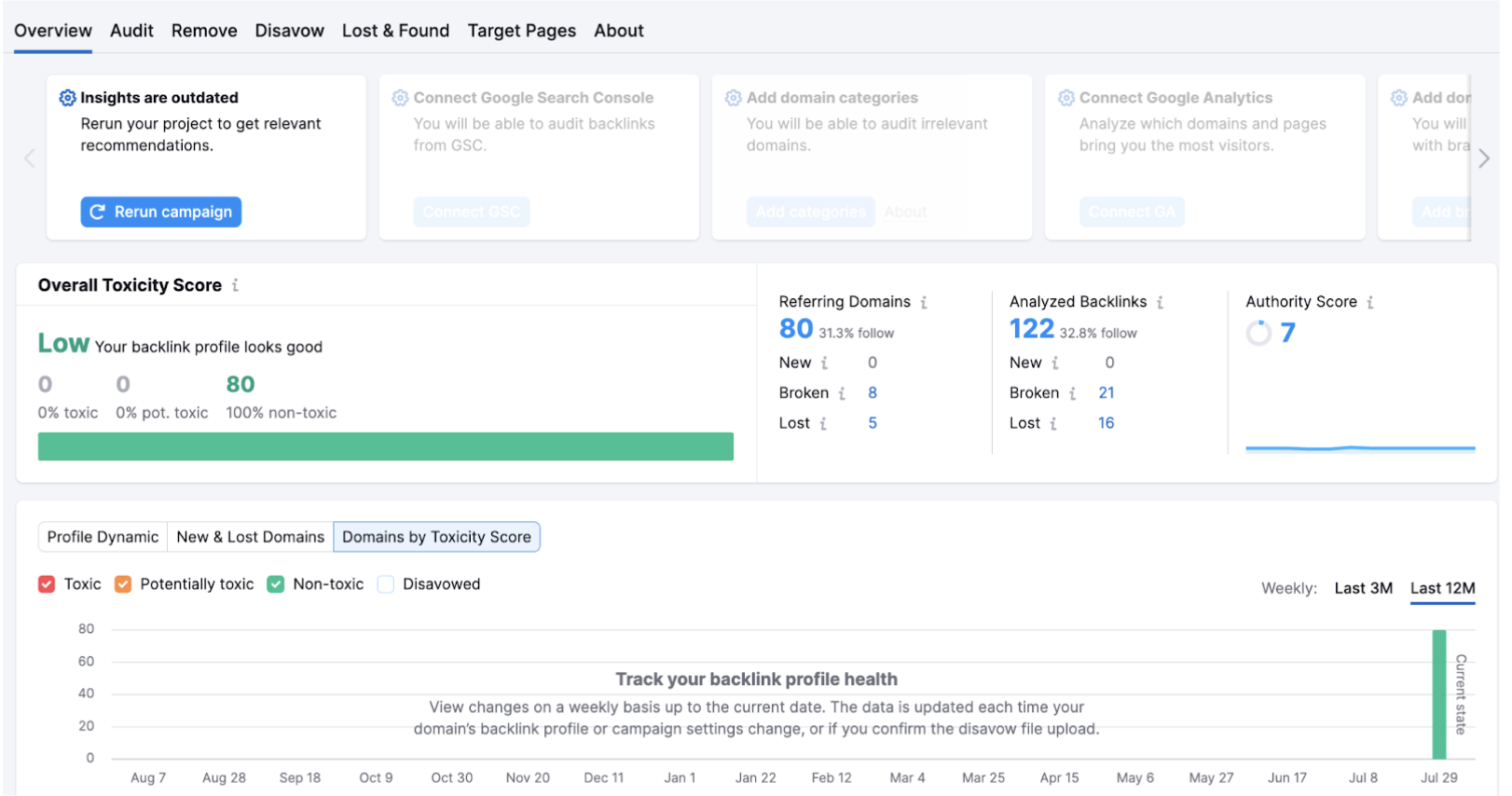Go back in insights carousel with left arrow
The width and height of the screenshot is (1512, 796).
point(30,158)
